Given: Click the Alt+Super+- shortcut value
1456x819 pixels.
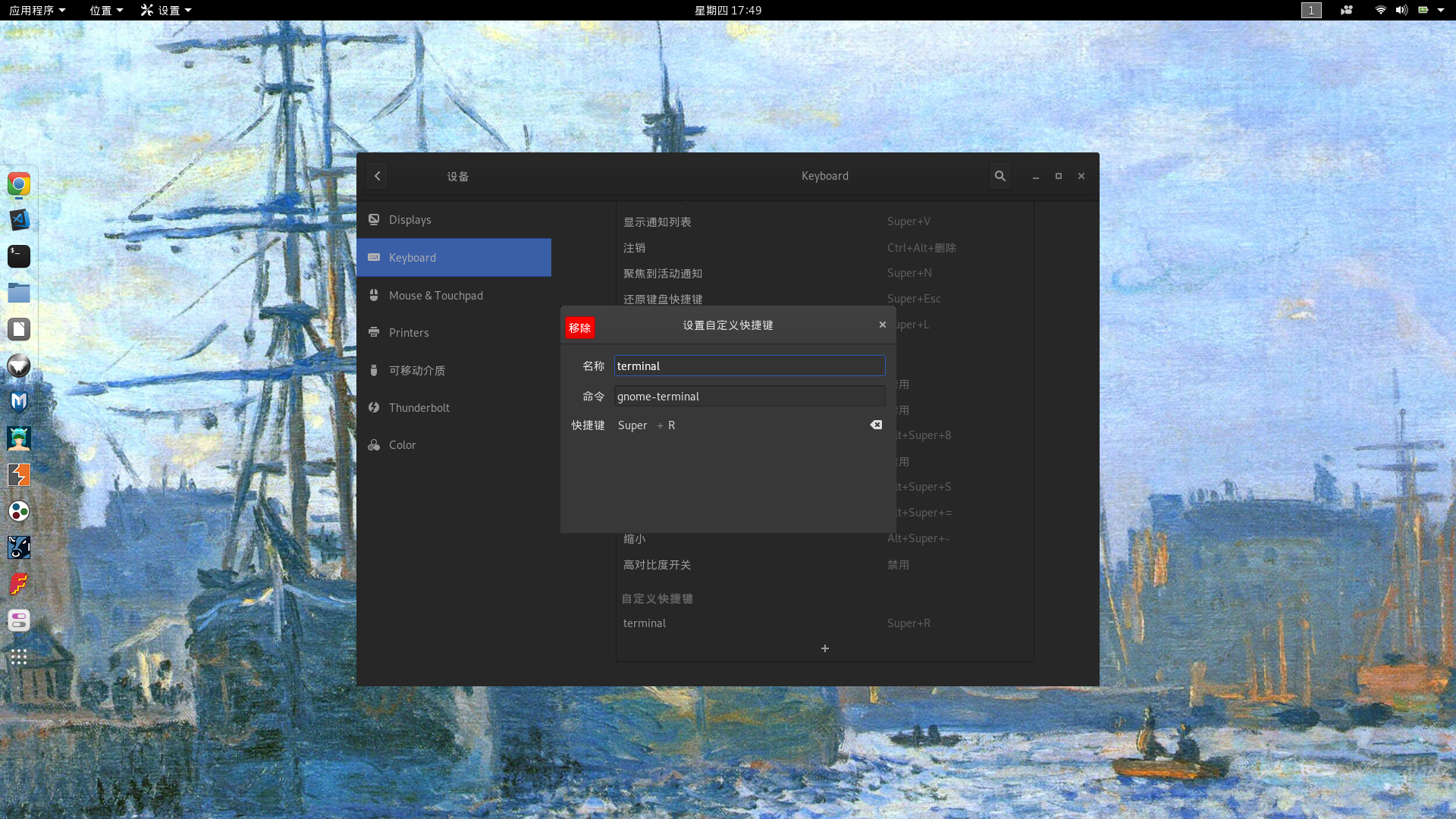Looking at the screenshot, I should (918, 538).
